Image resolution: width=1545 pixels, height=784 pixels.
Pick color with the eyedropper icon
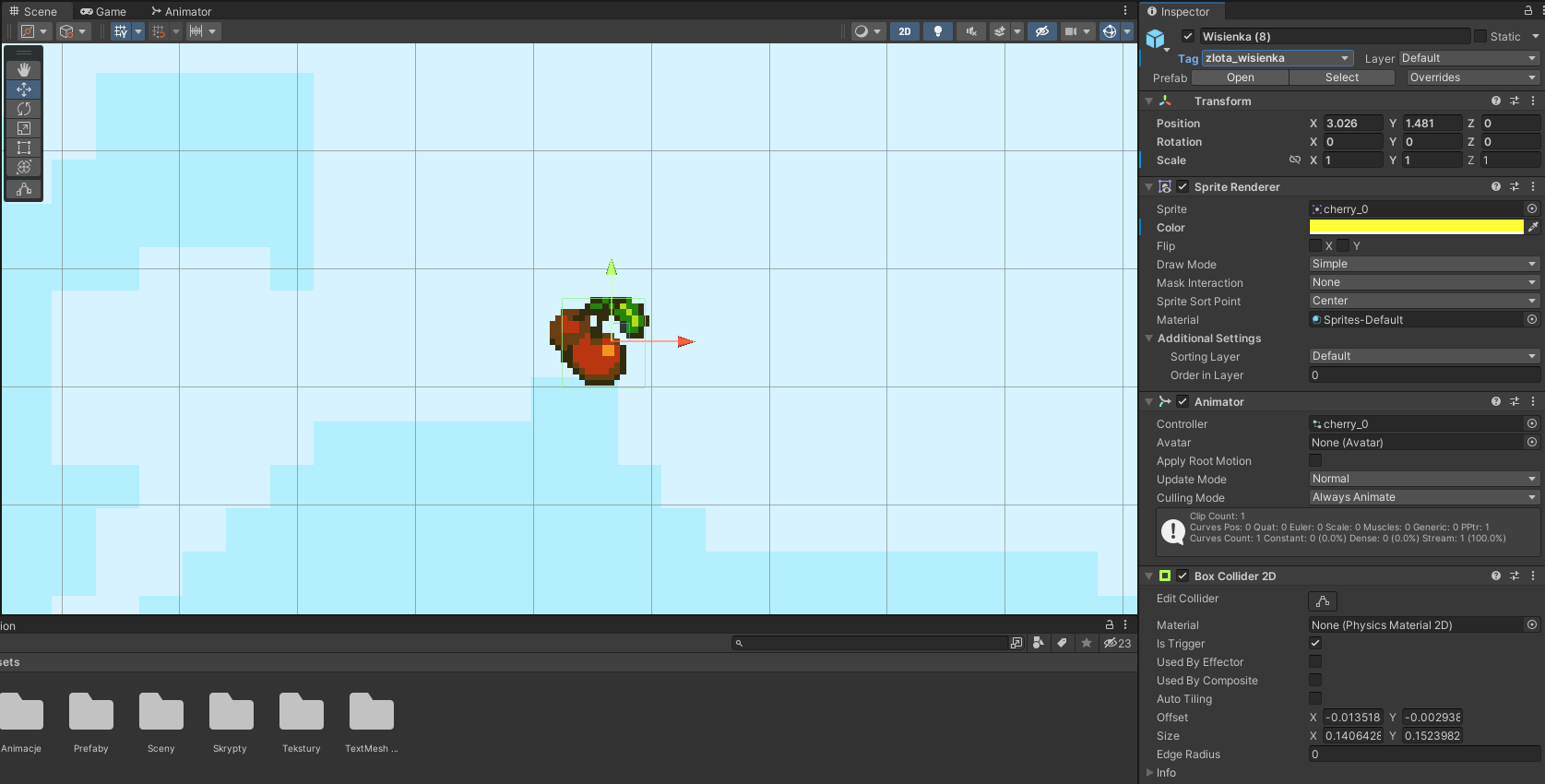pos(1533,227)
